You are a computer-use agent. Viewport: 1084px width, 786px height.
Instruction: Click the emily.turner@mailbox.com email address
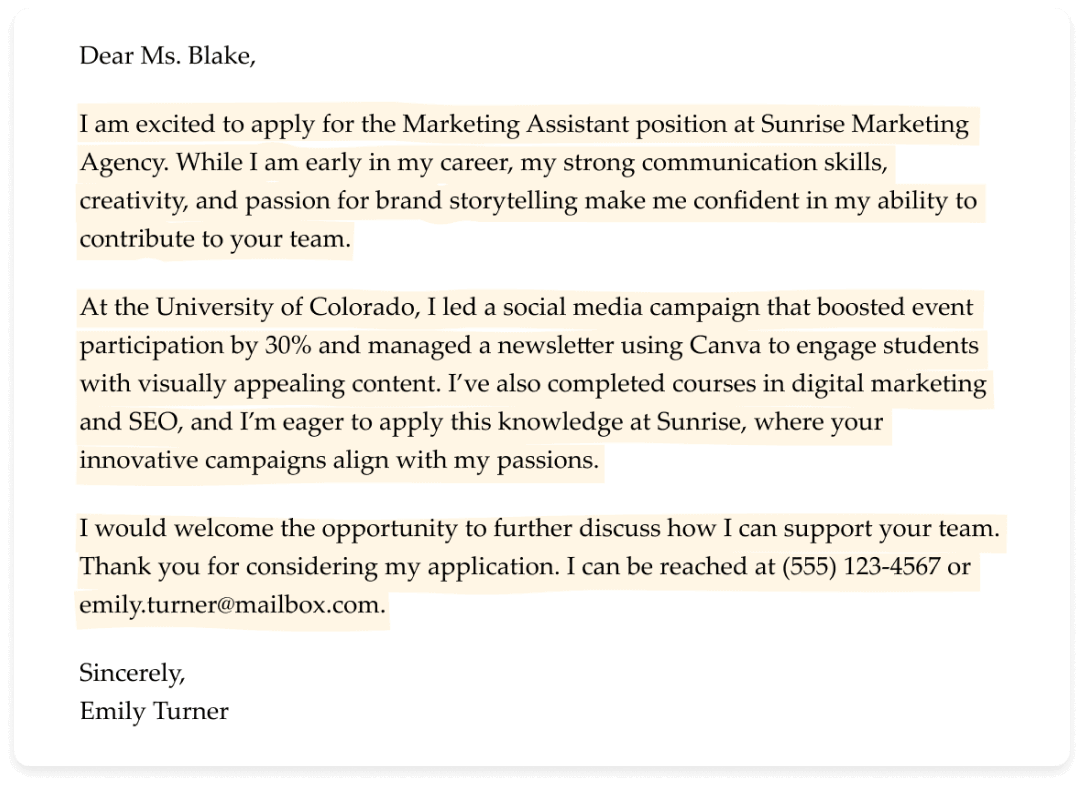click(232, 604)
